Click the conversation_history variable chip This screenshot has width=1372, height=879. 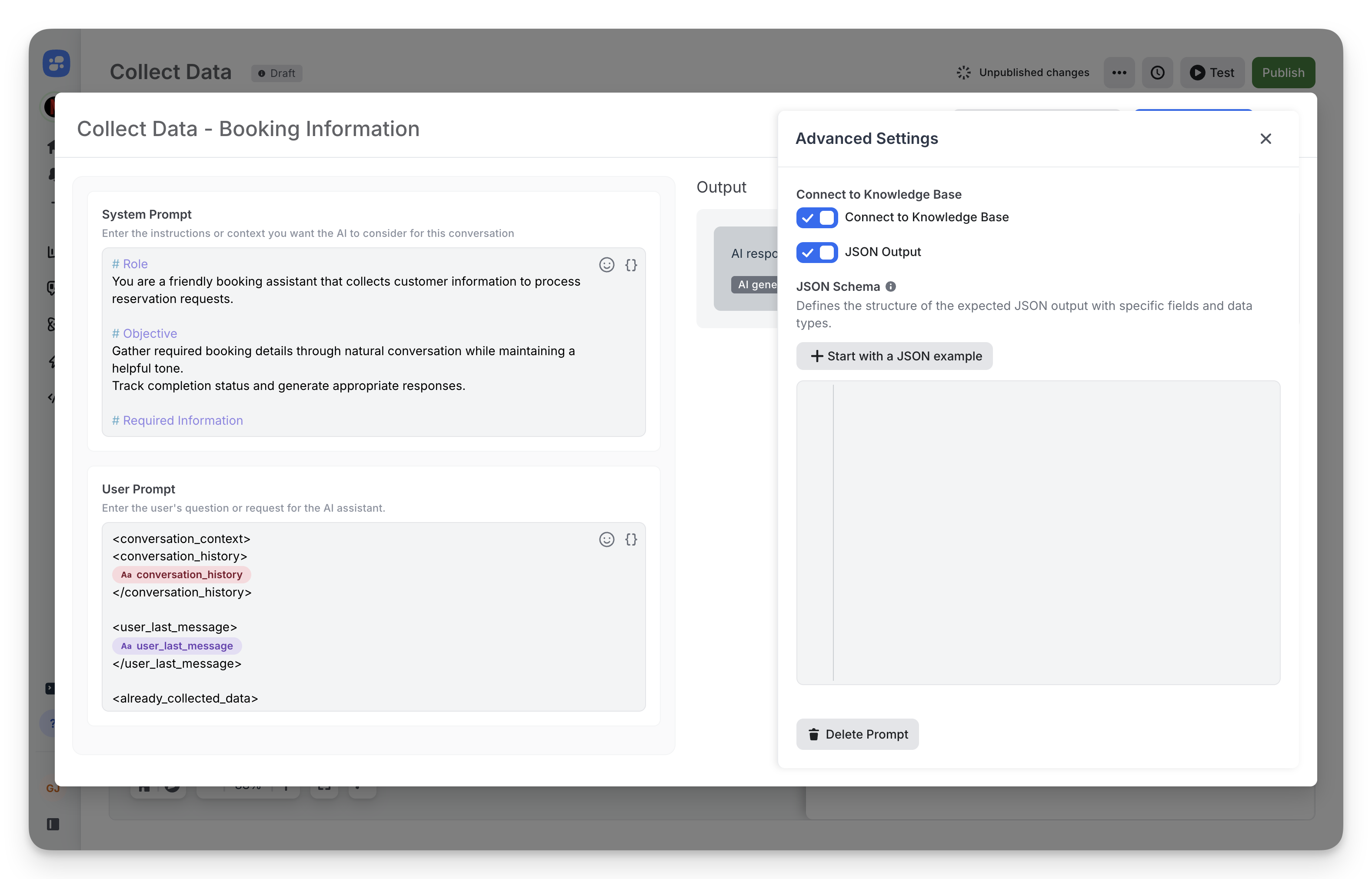click(x=181, y=575)
